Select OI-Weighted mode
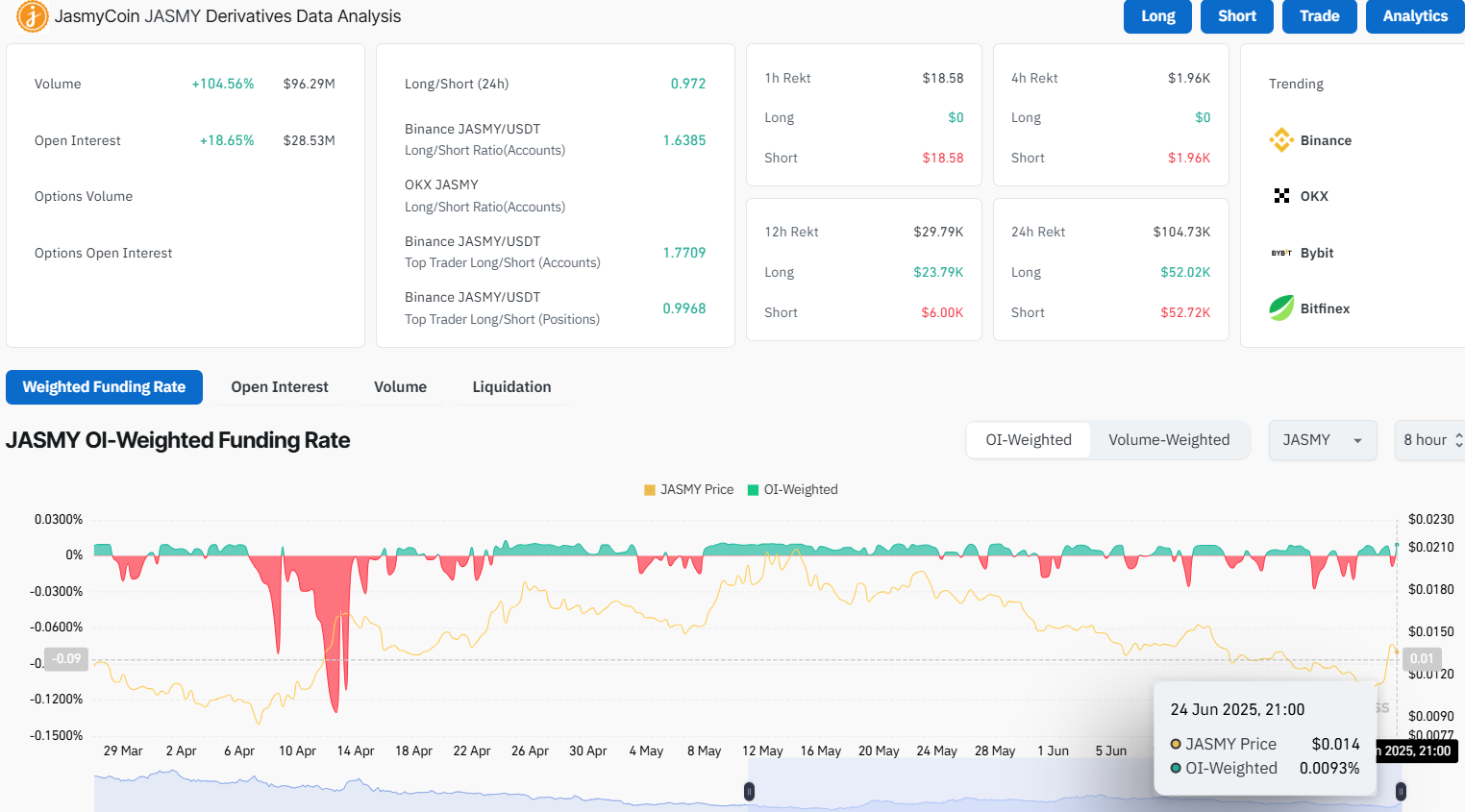Viewport: 1465px width, 812px height. pos(1028,440)
